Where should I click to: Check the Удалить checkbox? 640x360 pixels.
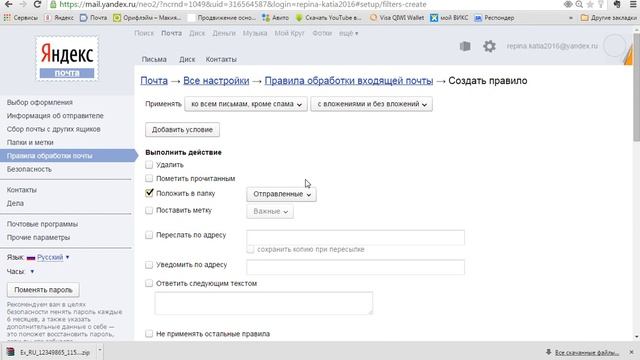(x=149, y=164)
